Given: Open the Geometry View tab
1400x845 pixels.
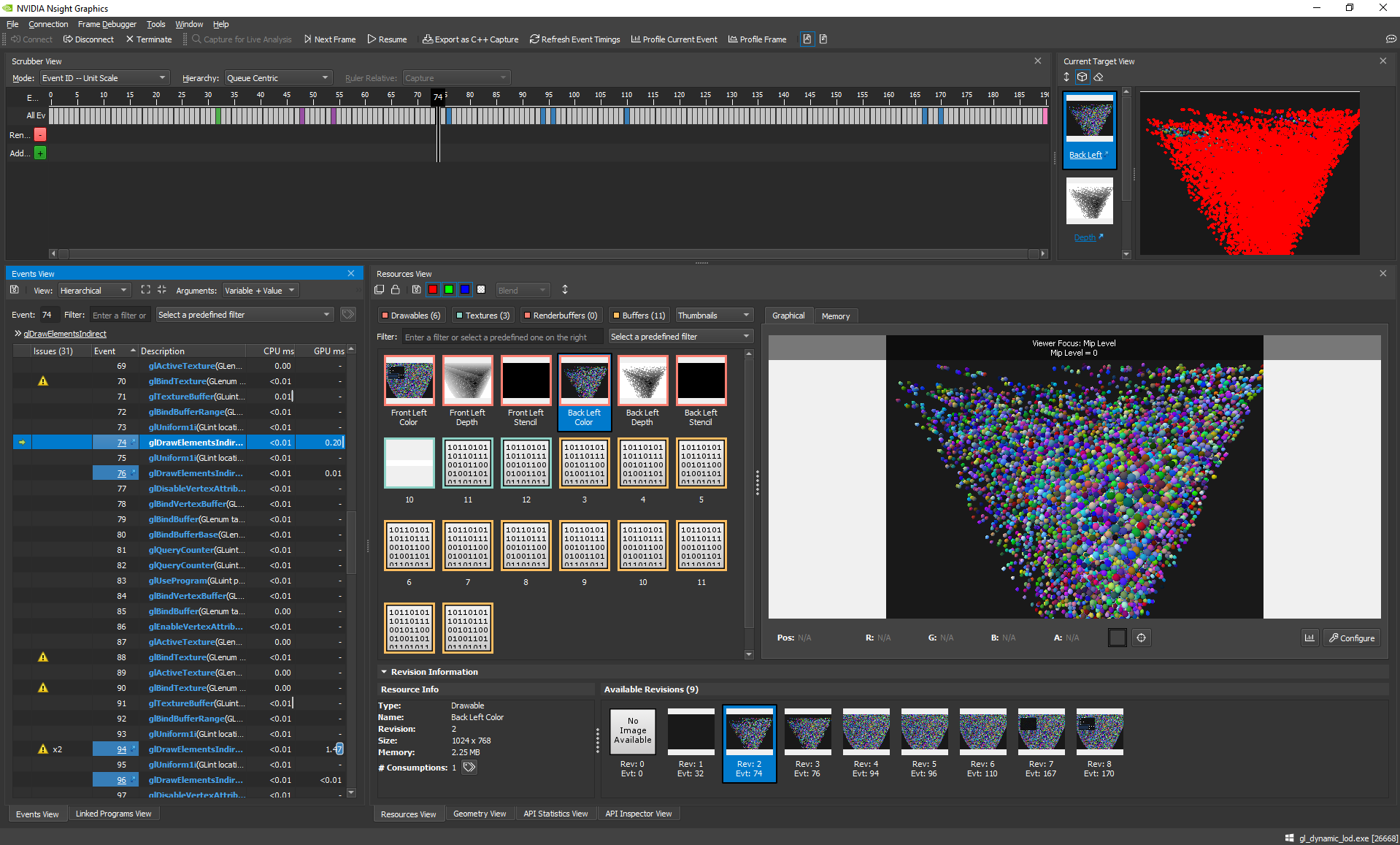Looking at the screenshot, I should coord(480,814).
